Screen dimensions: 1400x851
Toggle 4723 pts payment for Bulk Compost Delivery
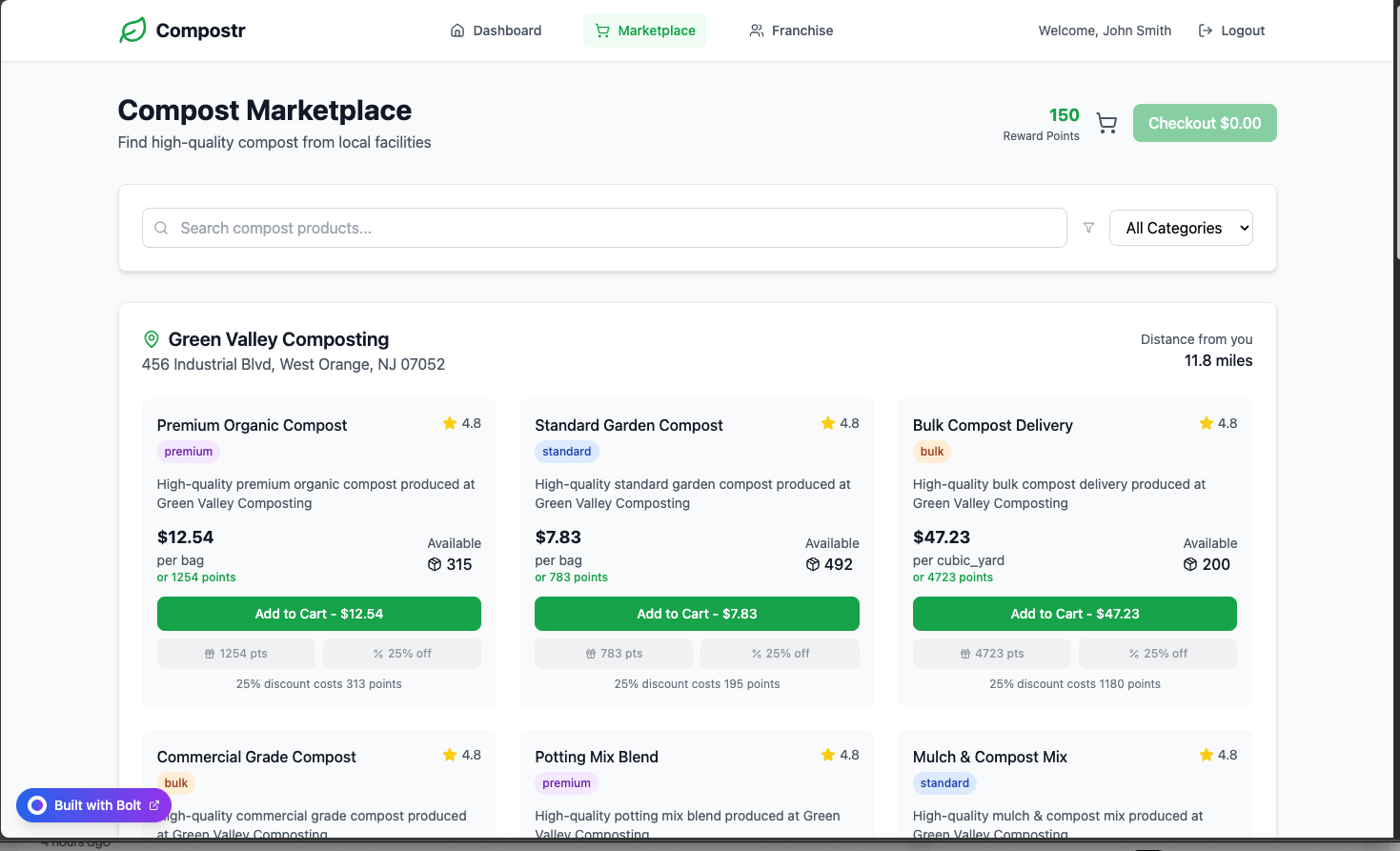[x=992, y=654]
